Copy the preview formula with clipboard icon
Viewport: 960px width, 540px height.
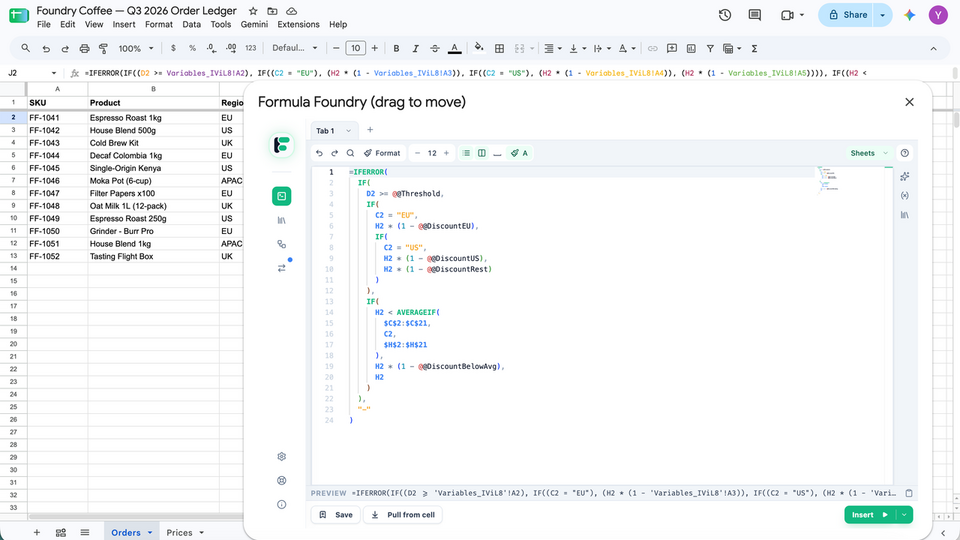[909, 493]
